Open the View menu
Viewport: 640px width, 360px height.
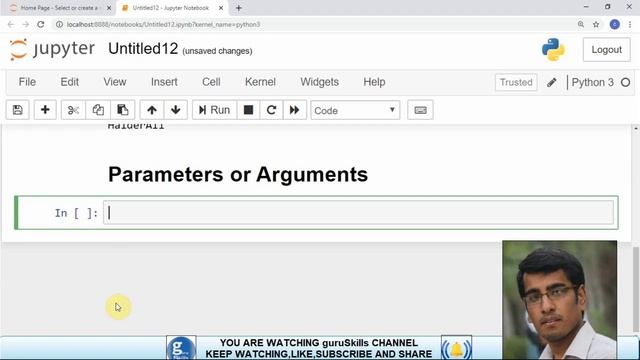pyautogui.click(x=115, y=82)
